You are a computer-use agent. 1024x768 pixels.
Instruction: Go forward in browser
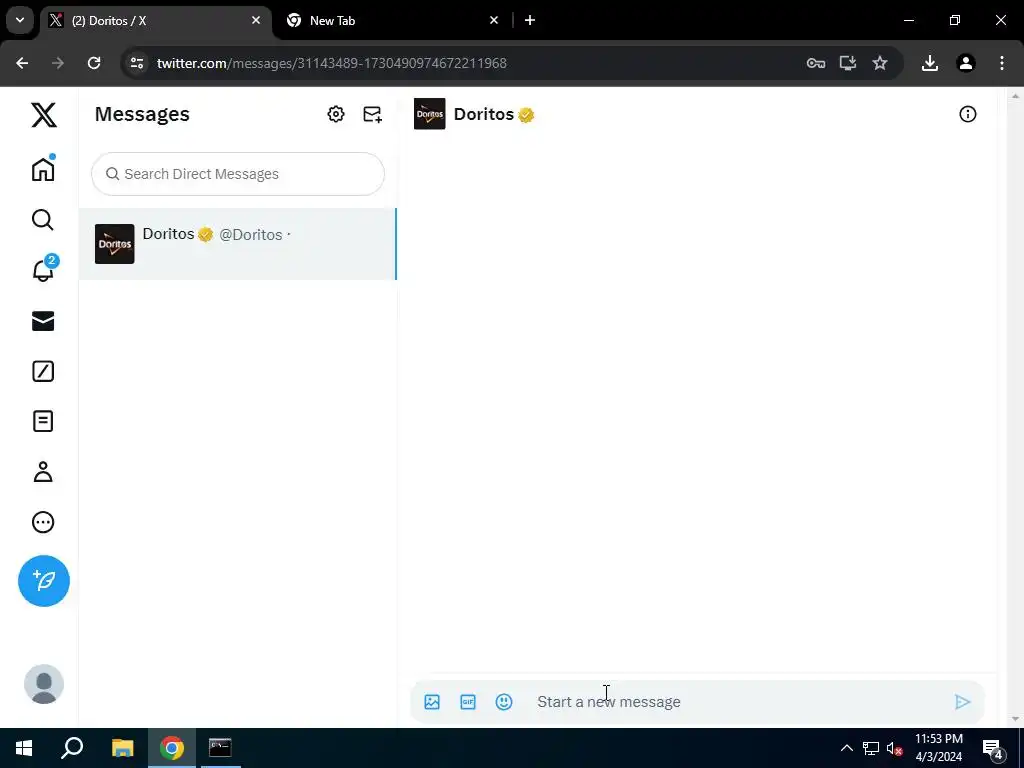tap(58, 63)
